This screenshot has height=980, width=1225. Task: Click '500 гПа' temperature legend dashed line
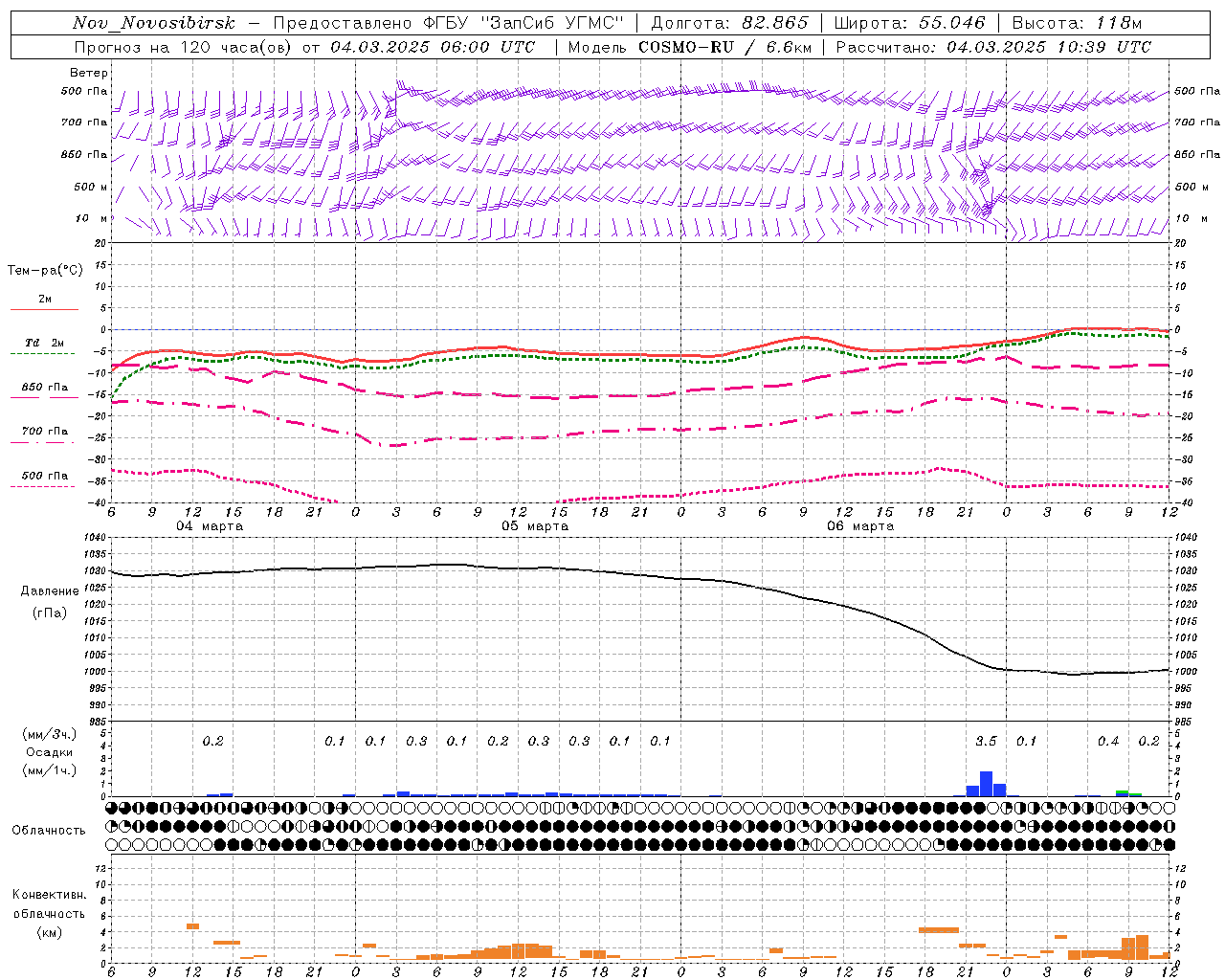click(x=42, y=486)
